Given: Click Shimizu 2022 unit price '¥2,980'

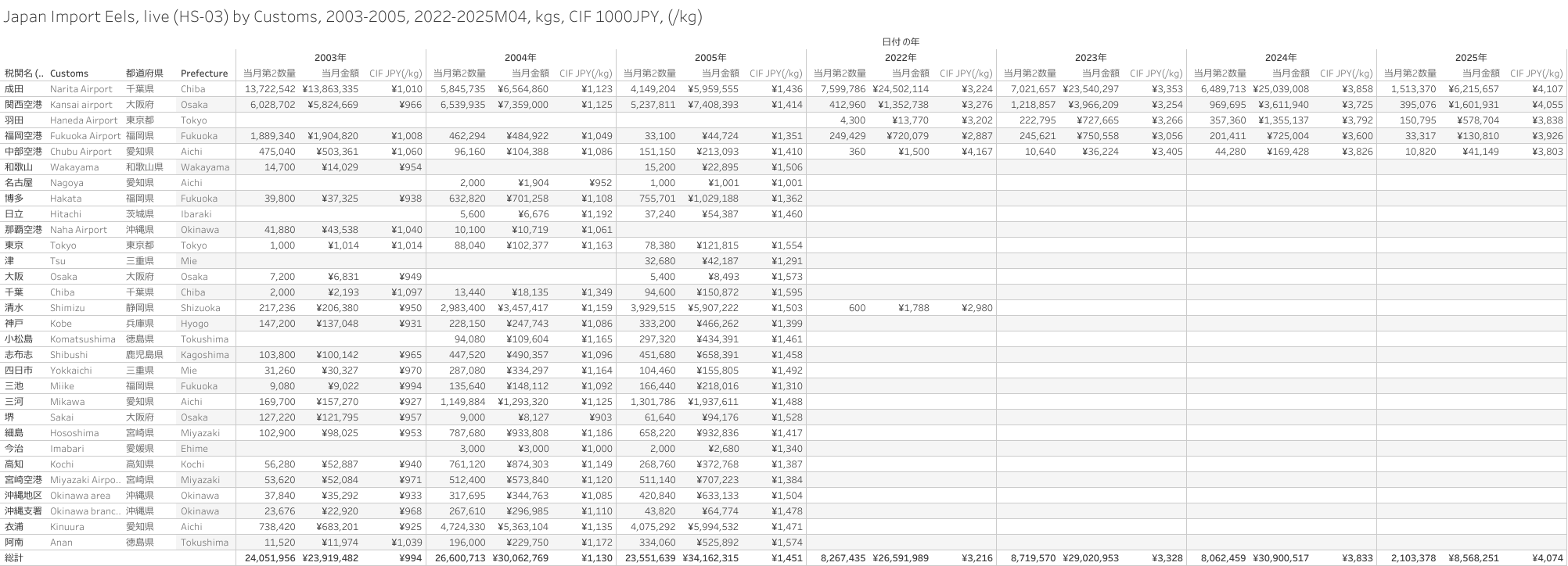Looking at the screenshot, I should (976, 308).
